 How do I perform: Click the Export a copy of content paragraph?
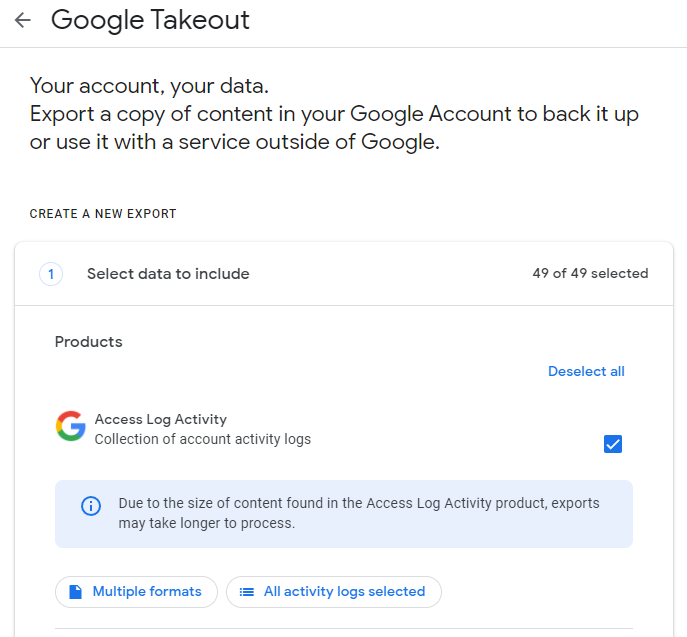[x=334, y=128]
